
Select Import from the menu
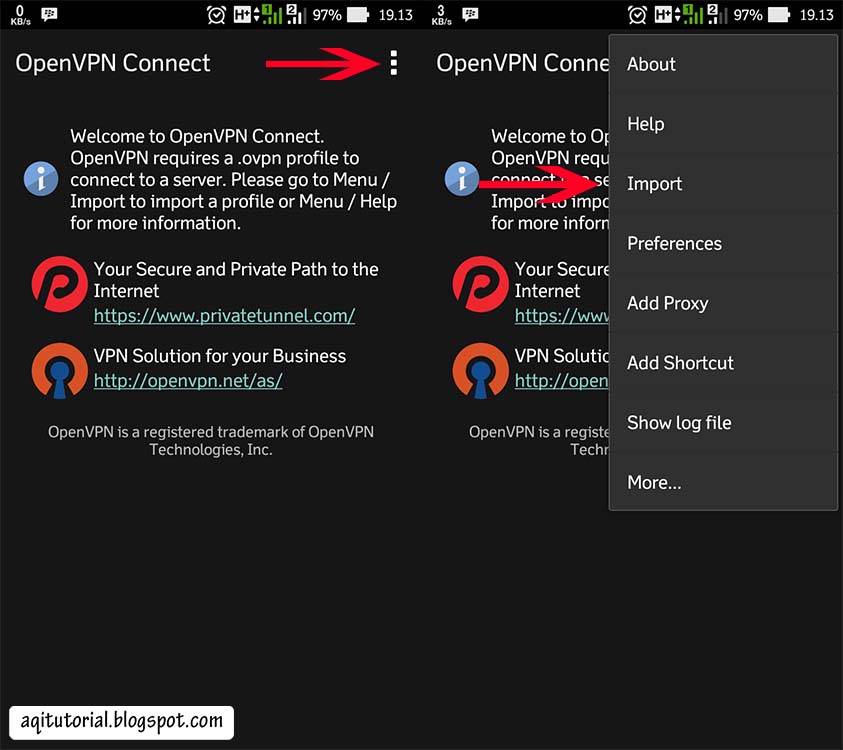tap(654, 184)
